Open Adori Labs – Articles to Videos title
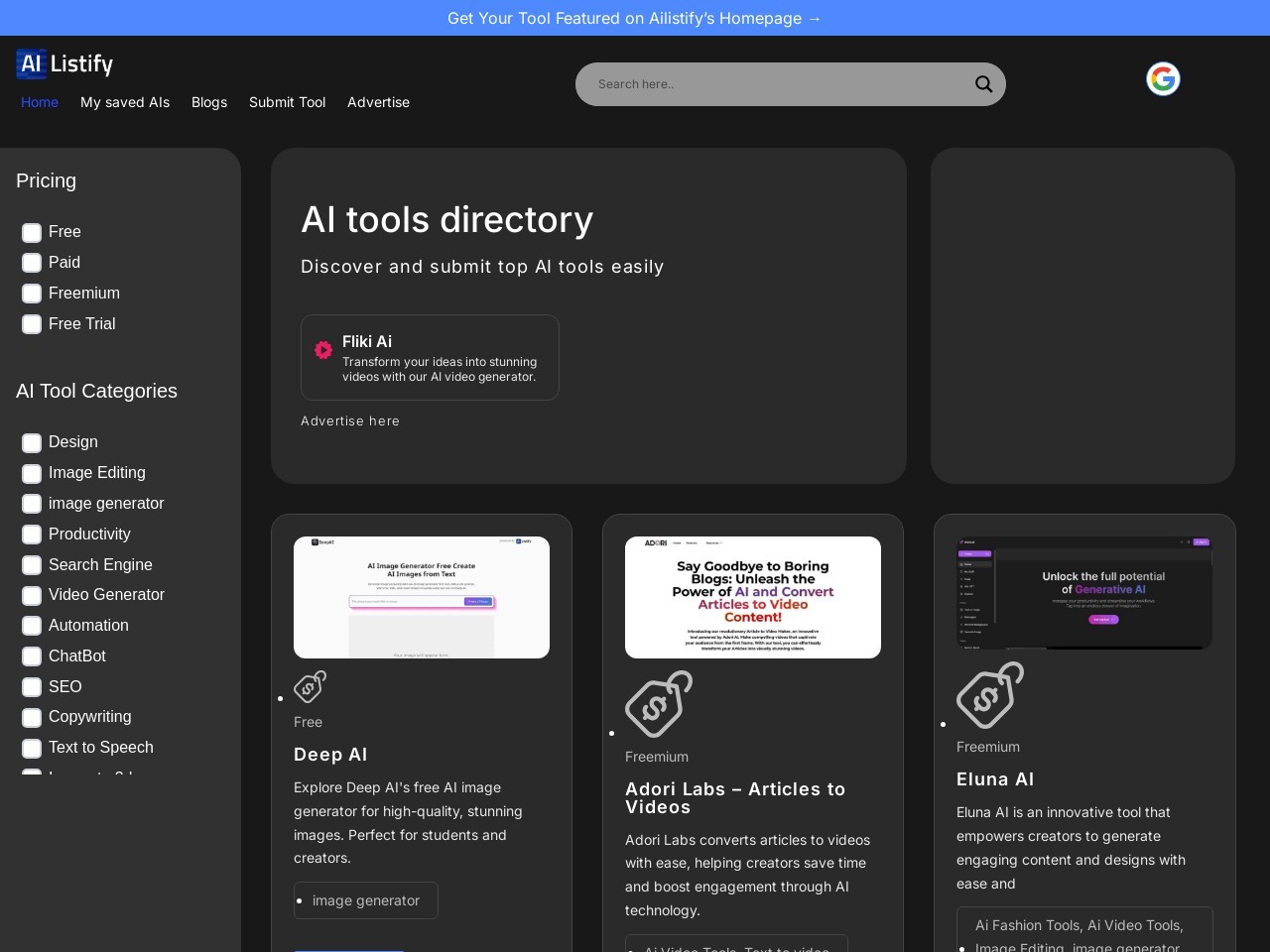The image size is (1270, 952). 735,798
